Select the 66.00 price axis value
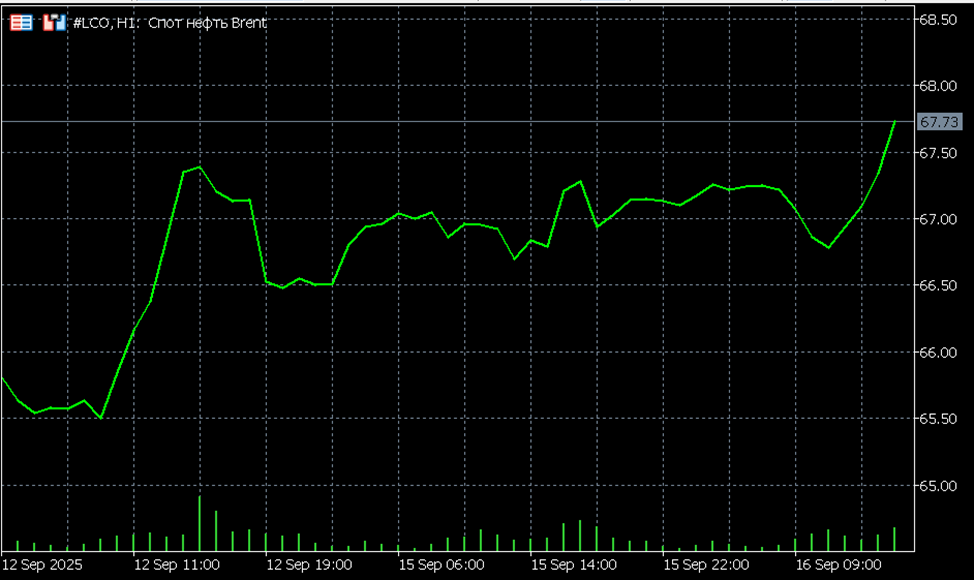This screenshot has width=974, height=580. tap(938, 353)
